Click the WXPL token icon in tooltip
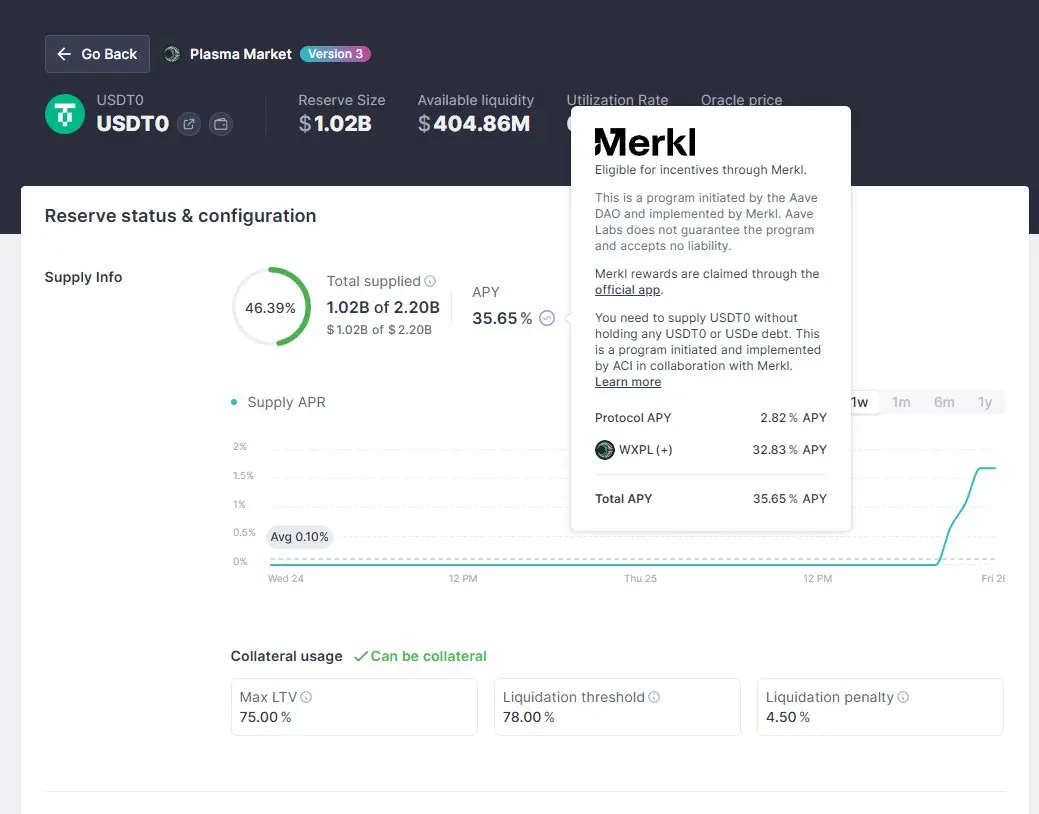 pos(604,449)
